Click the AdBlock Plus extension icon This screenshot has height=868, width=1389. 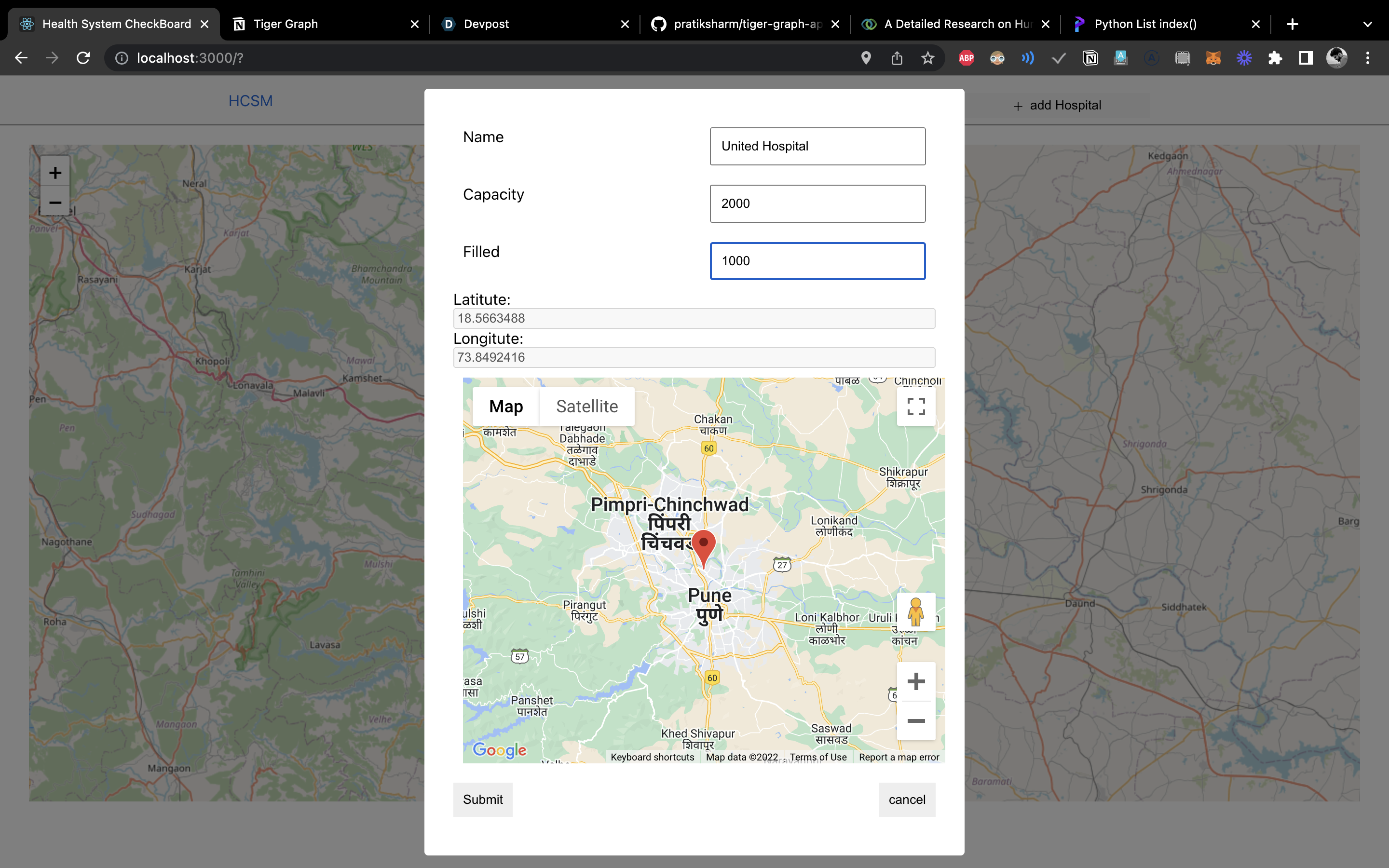point(966,58)
